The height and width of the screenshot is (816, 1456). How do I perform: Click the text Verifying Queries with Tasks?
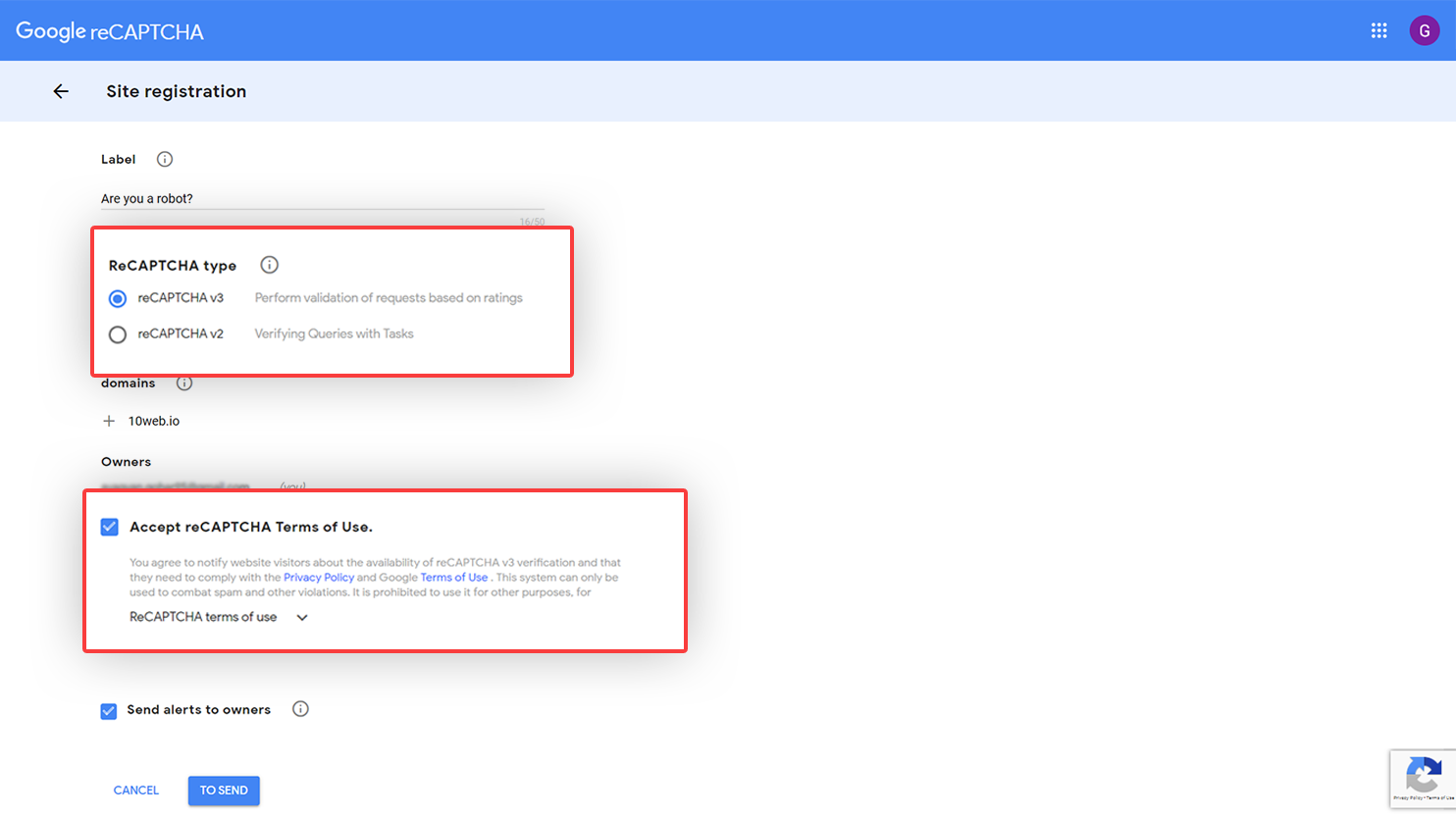tap(335, 333)
